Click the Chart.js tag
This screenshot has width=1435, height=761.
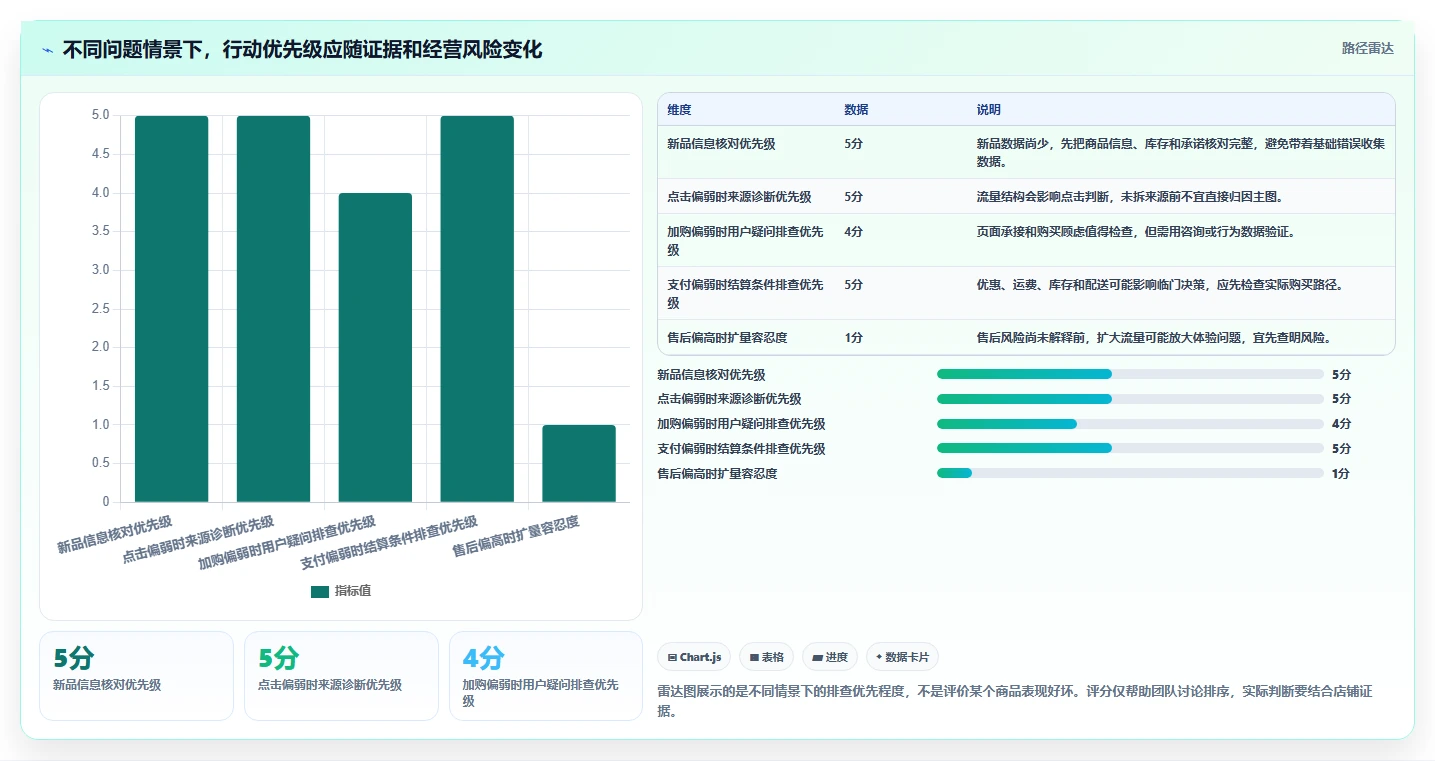point(694,657)
